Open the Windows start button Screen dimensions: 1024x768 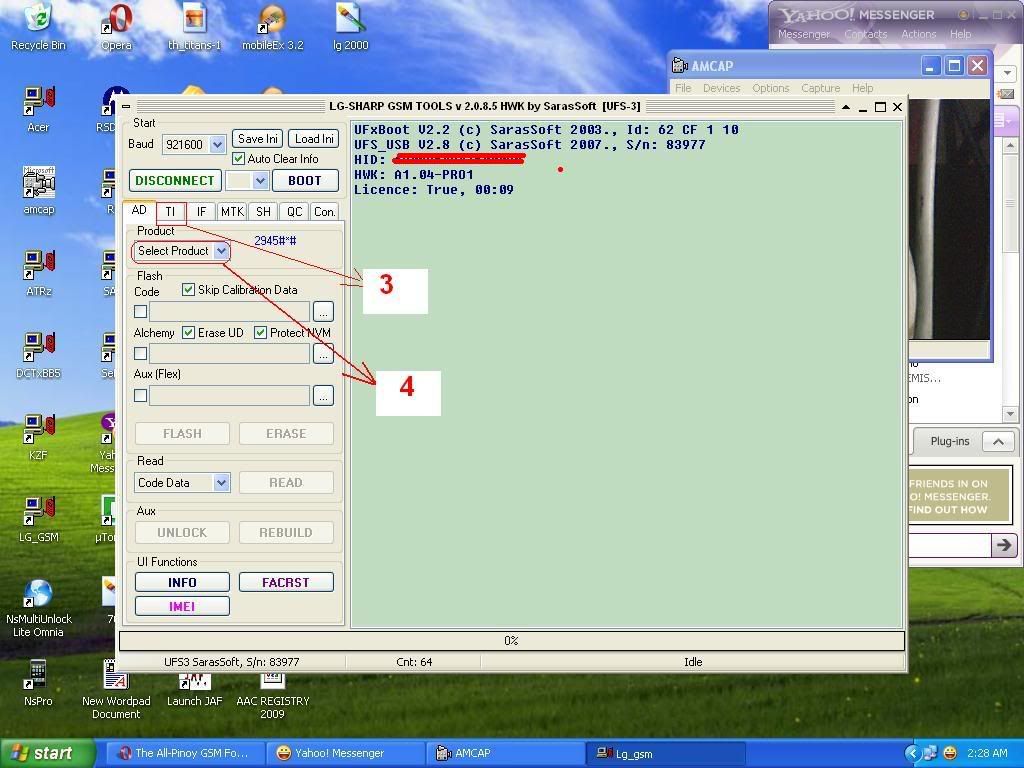click(x=46, y=753)
